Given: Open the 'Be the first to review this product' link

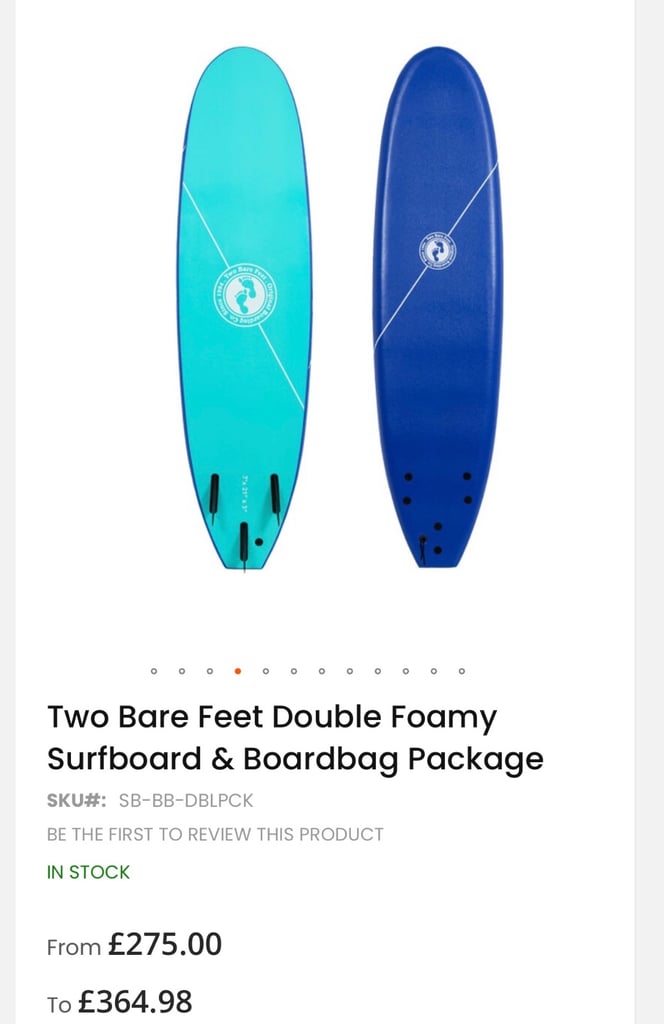Looking at the screenshot, I should [x=215, y=835].
